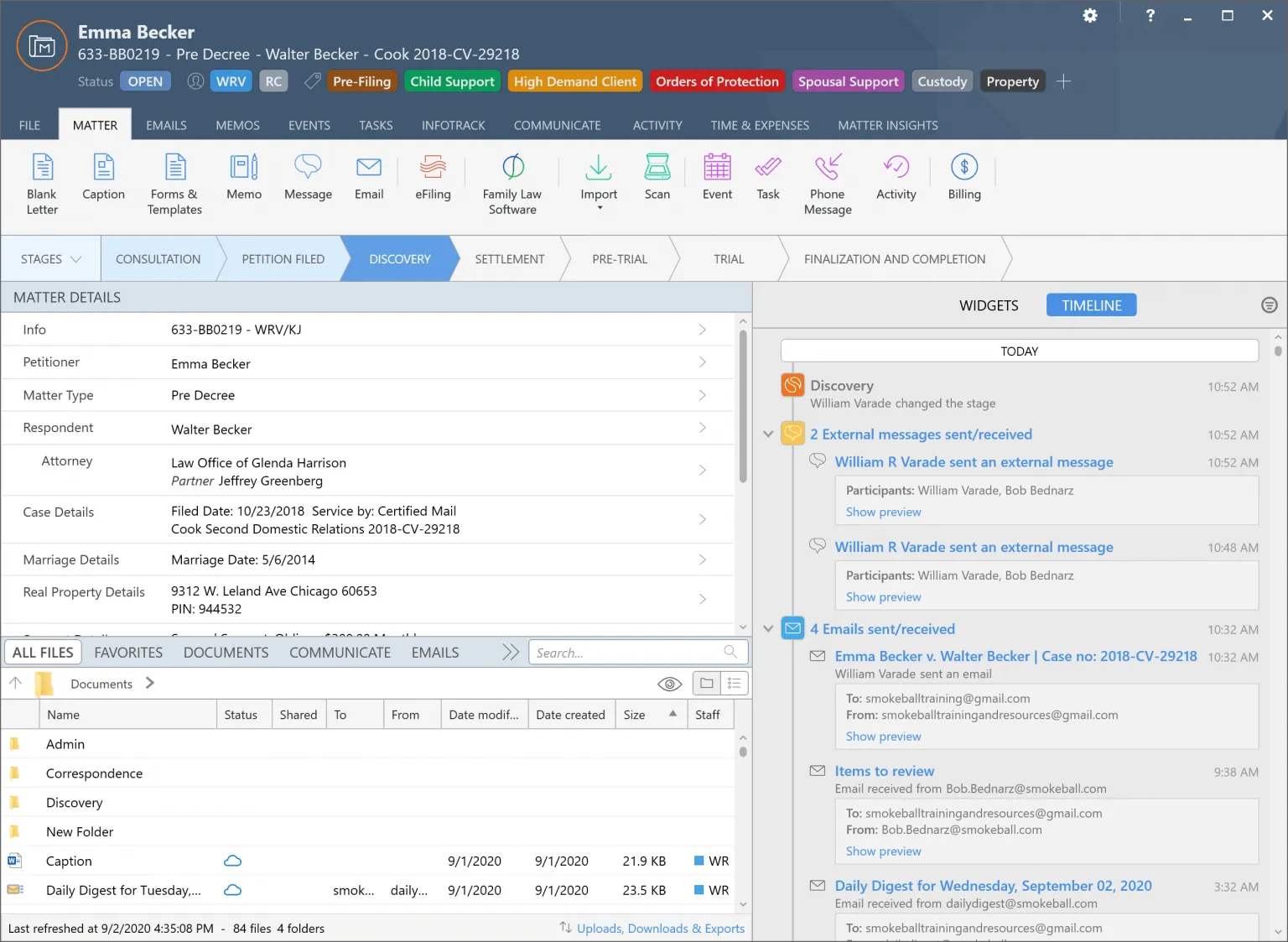Collapse the 2 External messages group
Viewport: 1288px width, 942px height.
(x=768, y=435)
